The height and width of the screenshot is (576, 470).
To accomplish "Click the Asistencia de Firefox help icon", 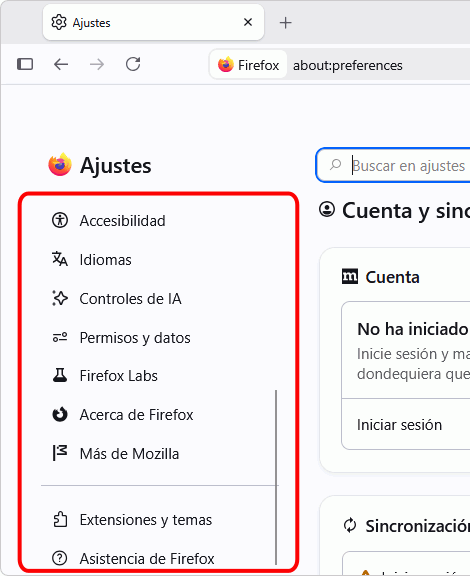I will 60,558.
